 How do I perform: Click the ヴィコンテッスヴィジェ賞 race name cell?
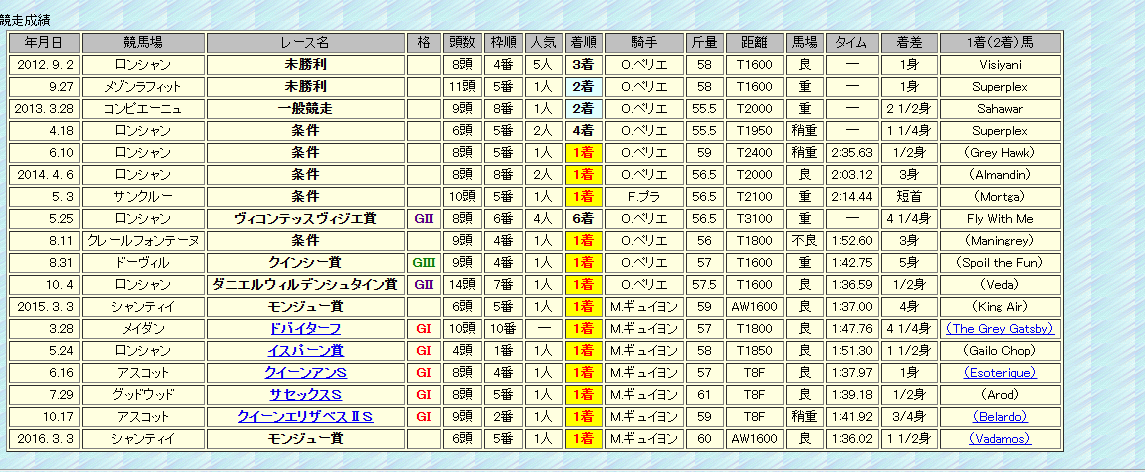click(305, 219)
